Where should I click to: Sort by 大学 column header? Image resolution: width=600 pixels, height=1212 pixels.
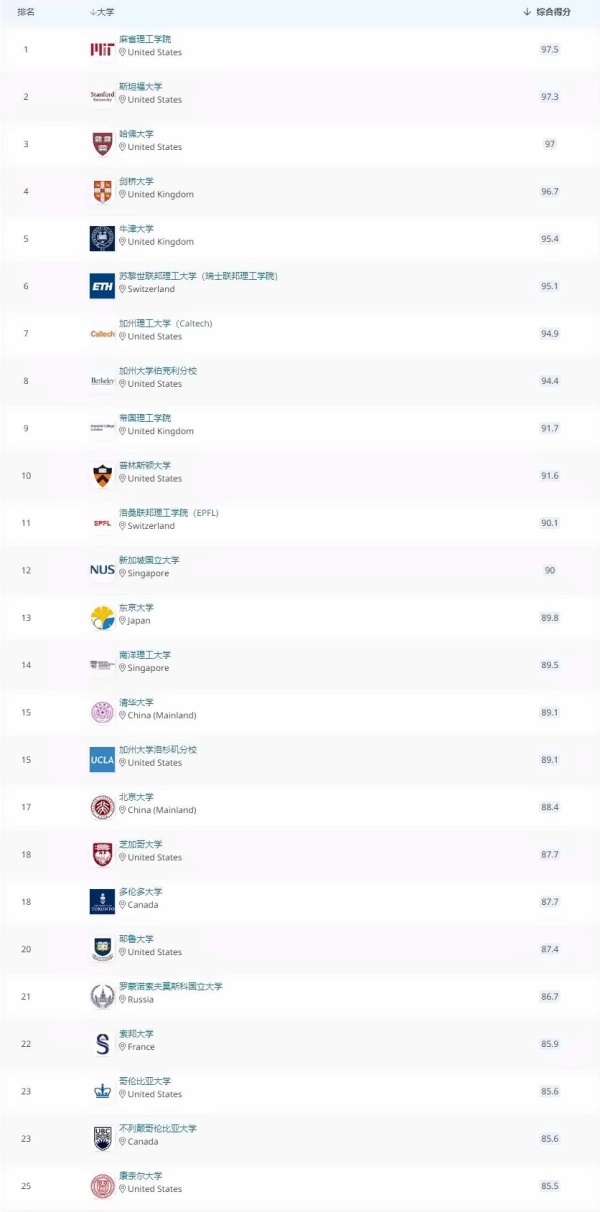pyautogui.click(x=101, y=12)
